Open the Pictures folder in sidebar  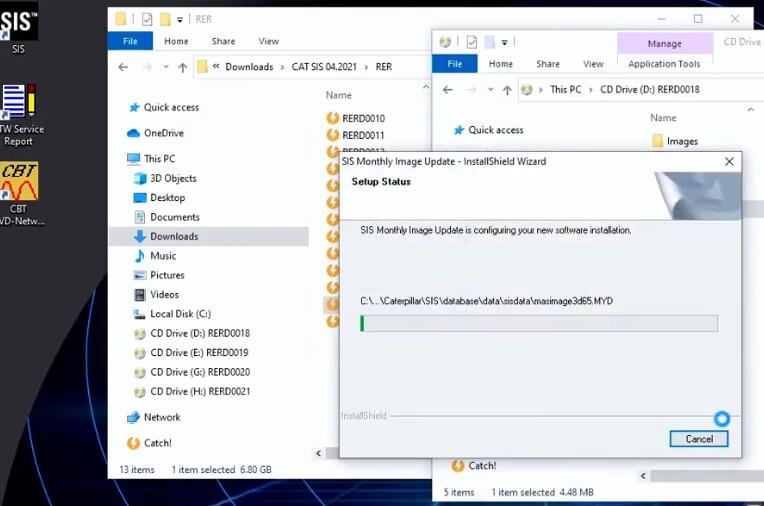[x=167, y=275]
